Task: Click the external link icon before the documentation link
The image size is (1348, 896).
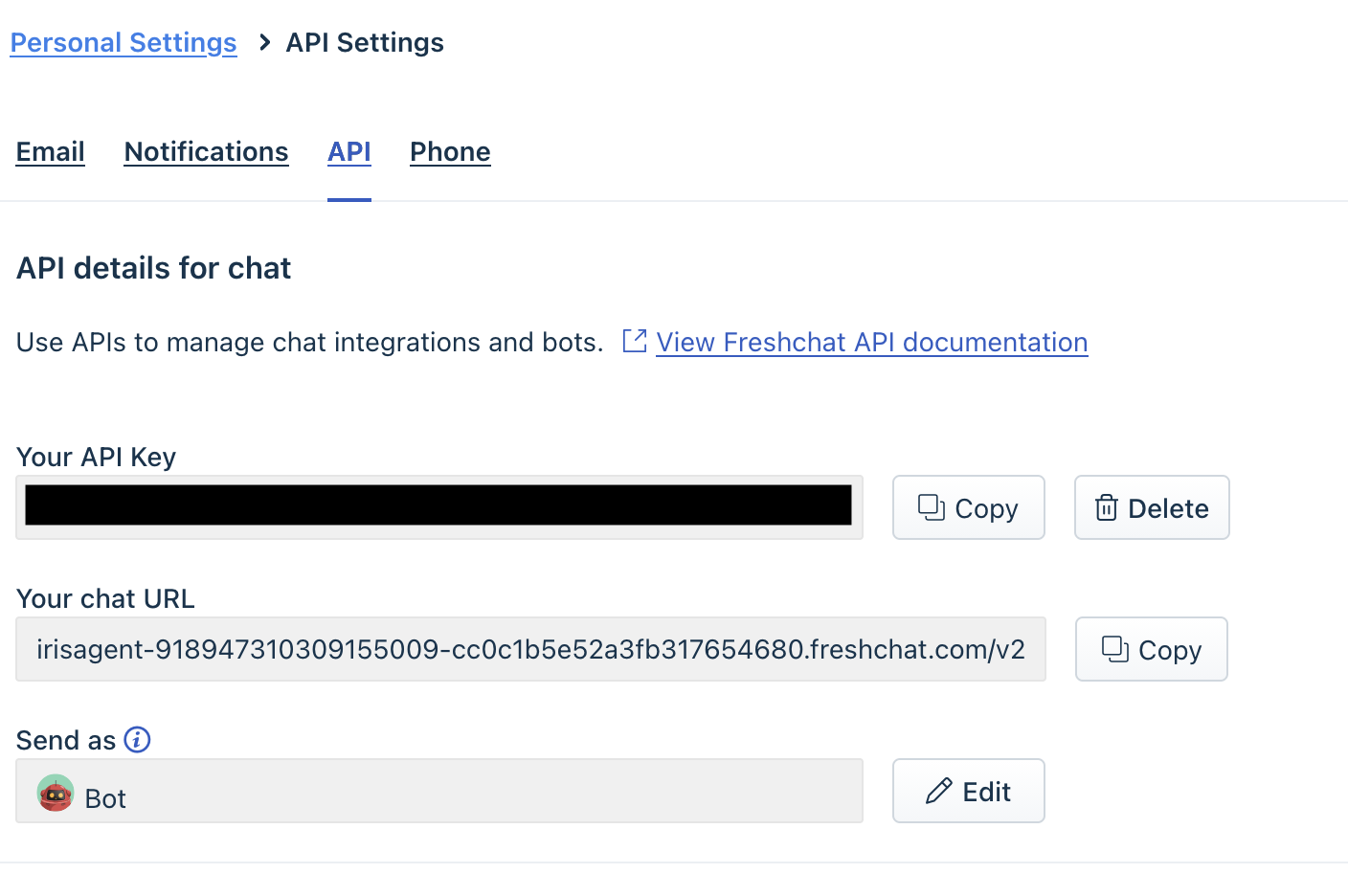Action: pos(634,341)
